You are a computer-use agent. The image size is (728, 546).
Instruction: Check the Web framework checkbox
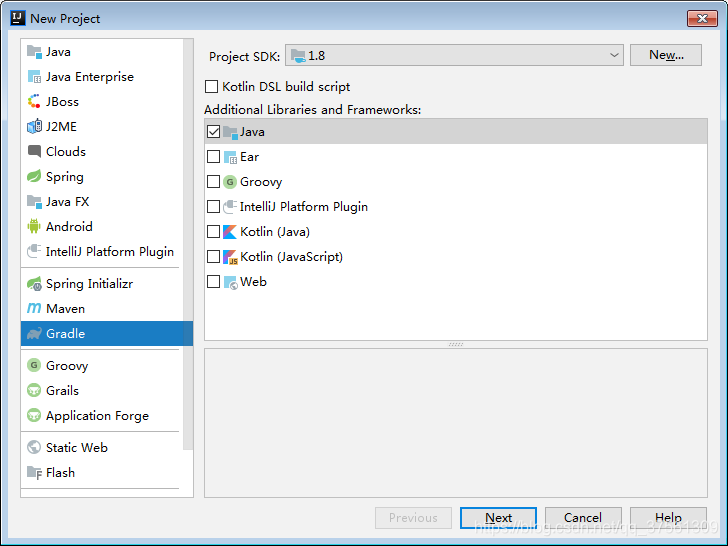point(214,282)
